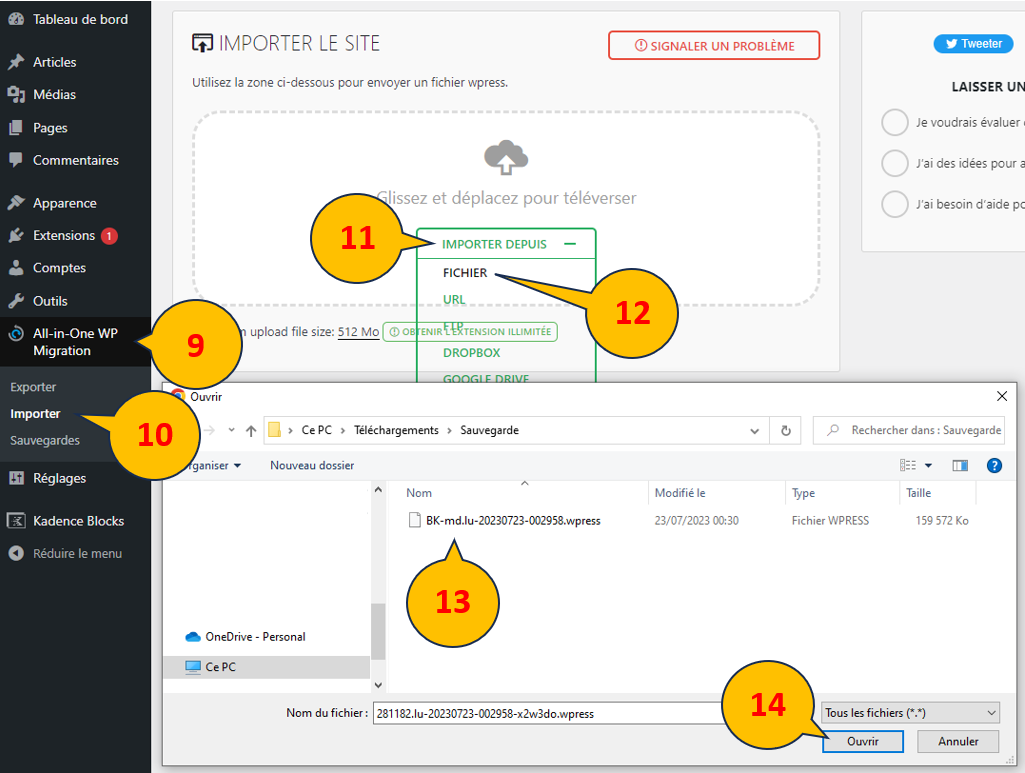
Task: Refresh the Sauvegarde folder listing
Action: pos(786,431)
